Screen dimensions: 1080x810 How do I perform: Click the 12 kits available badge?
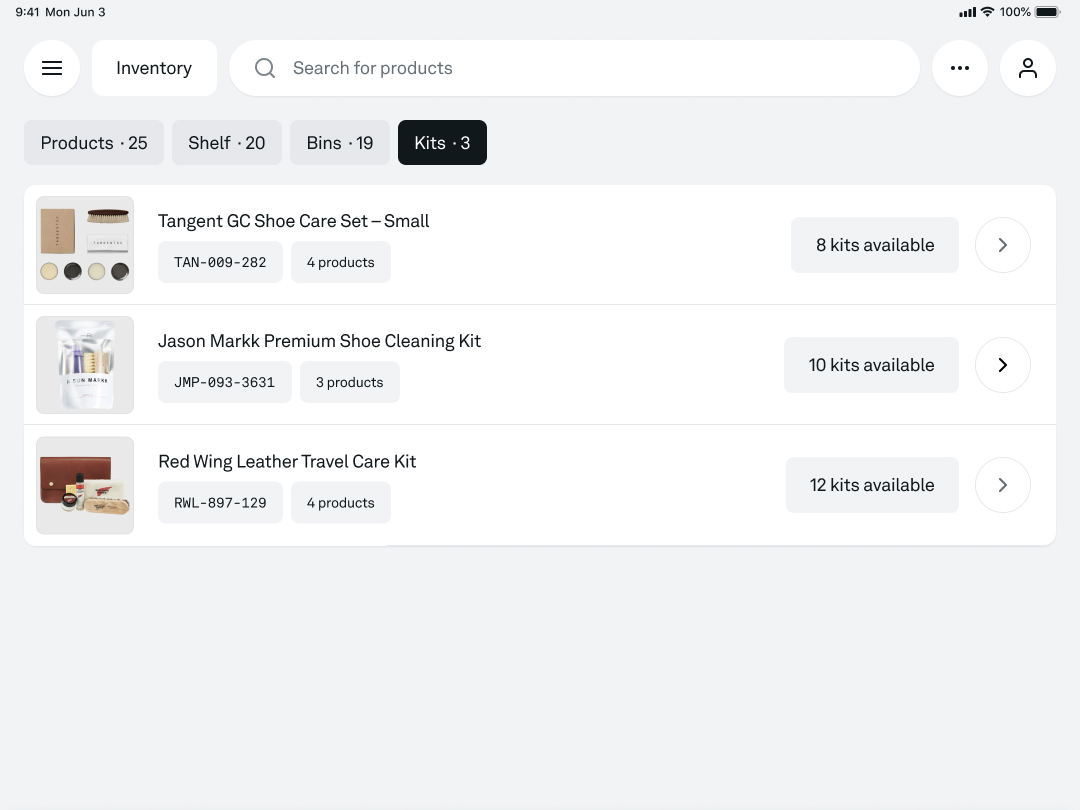(872, 485)
